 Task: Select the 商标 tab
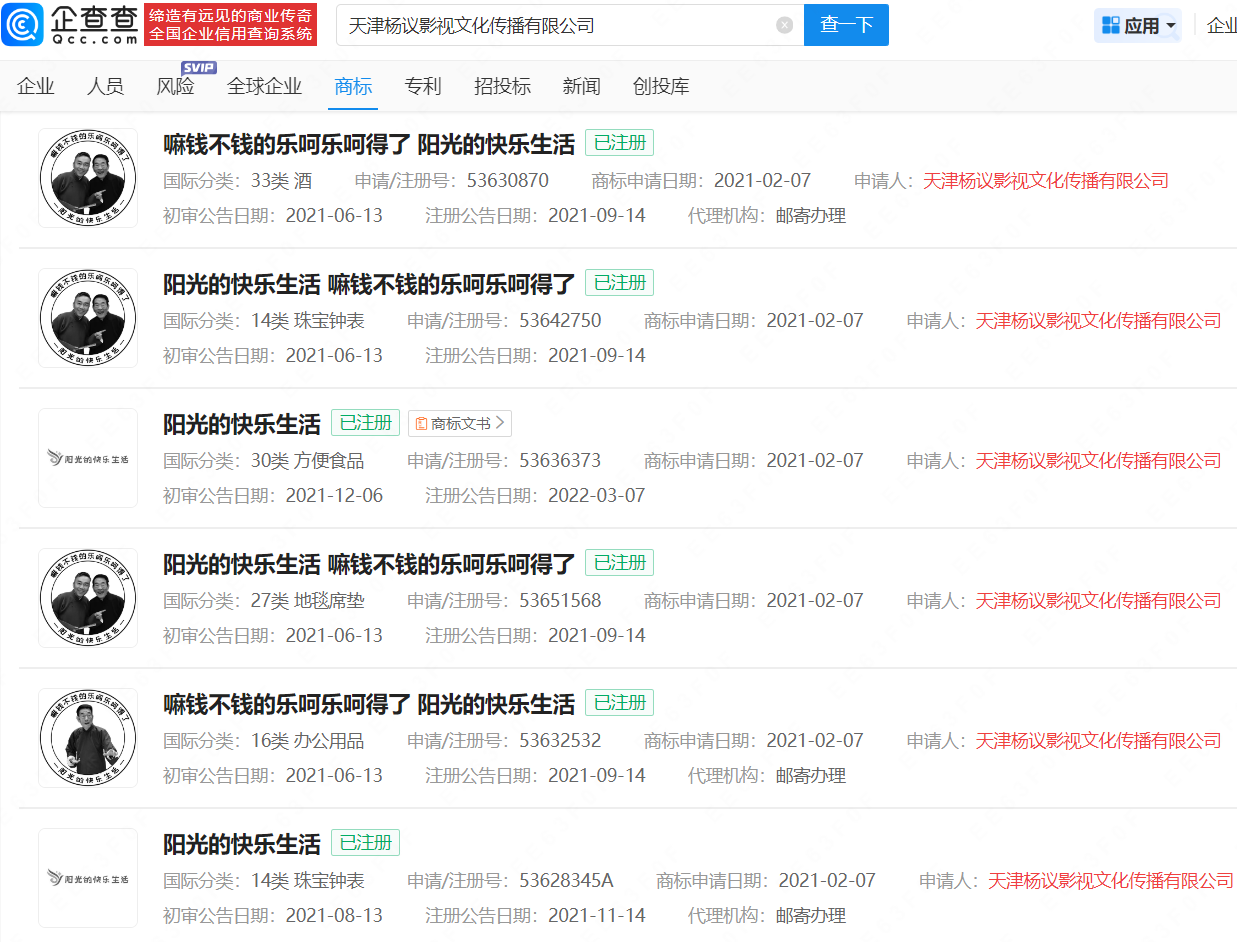click(353, 86)
